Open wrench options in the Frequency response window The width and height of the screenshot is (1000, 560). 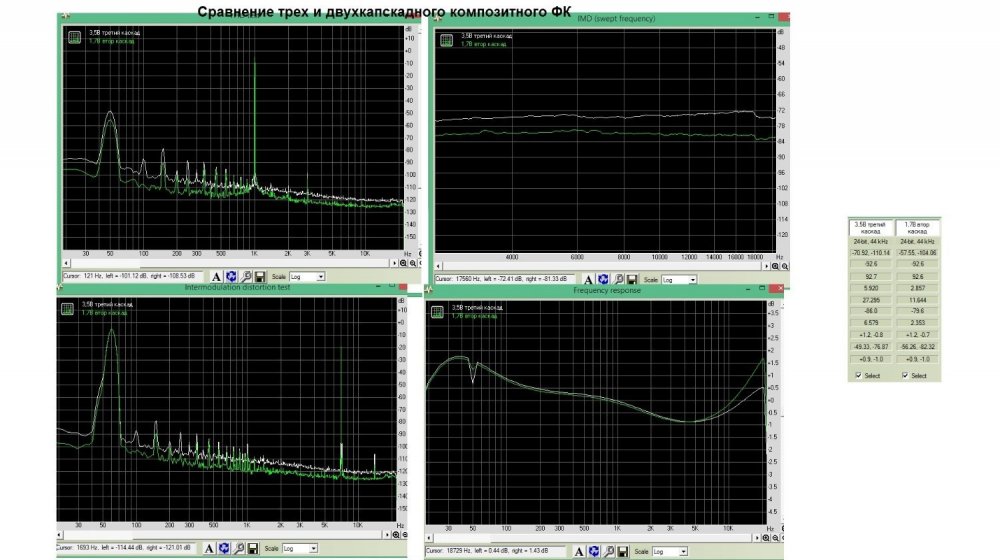608,551
